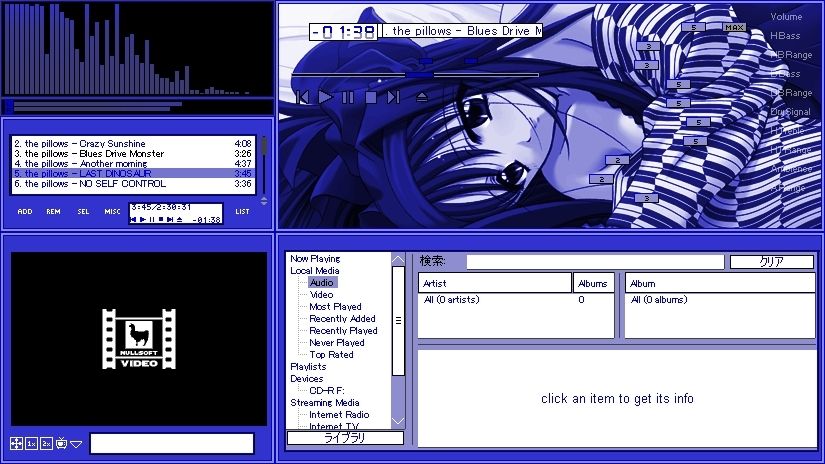825x464 pixels.
Task: Click the playlist's mini previous track button
Action: [133, 219]
